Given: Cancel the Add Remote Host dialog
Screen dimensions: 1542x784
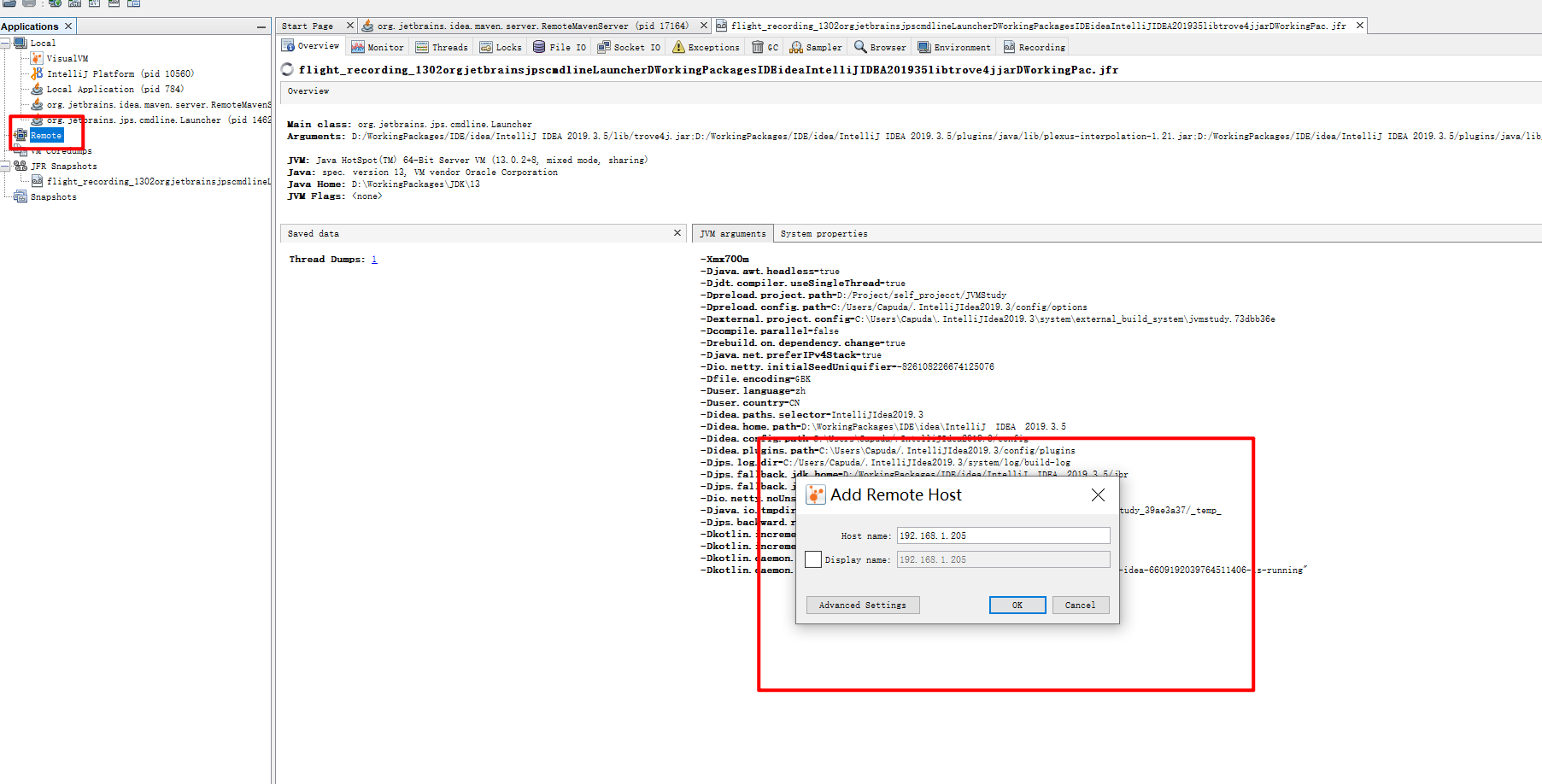Looking at the screenshot, I should point(1081,605).
